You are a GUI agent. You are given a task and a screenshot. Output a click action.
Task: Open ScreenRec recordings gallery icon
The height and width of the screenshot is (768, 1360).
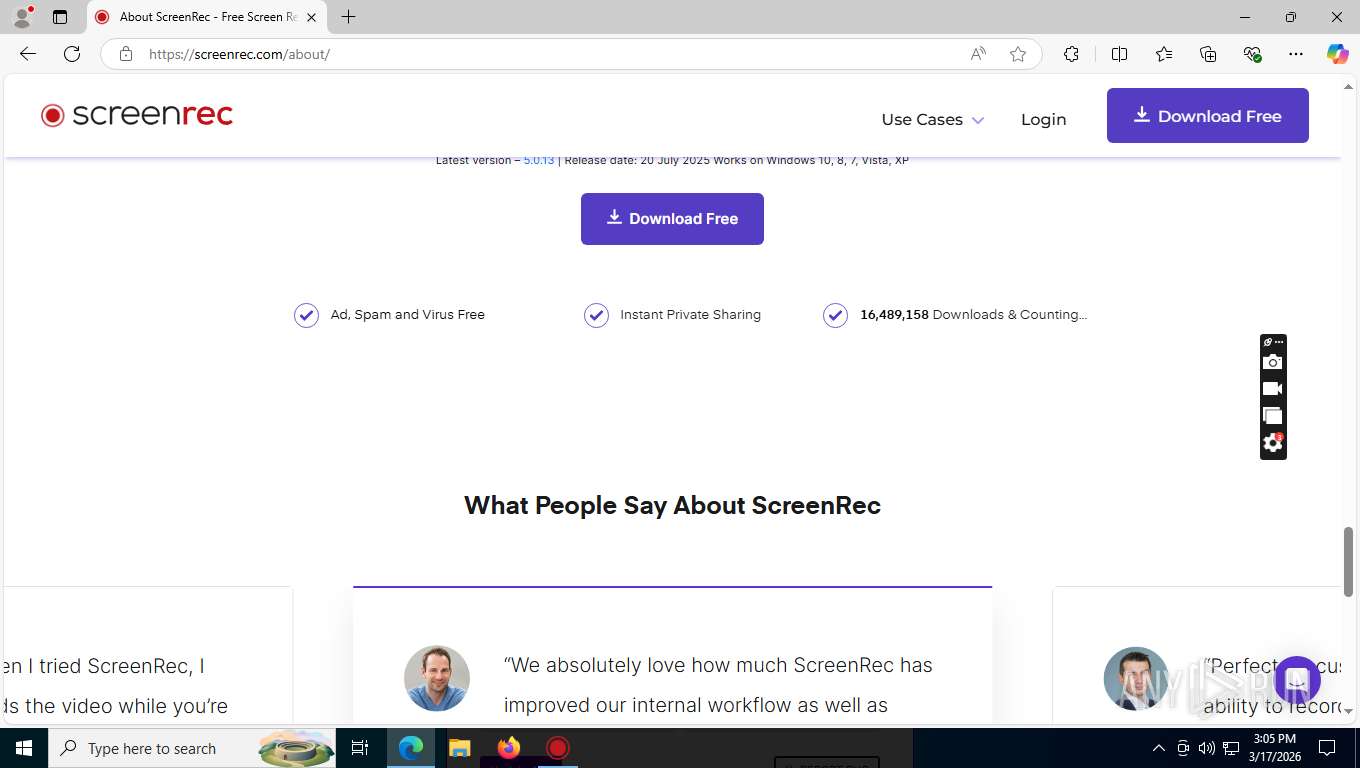coord(1272,415)
